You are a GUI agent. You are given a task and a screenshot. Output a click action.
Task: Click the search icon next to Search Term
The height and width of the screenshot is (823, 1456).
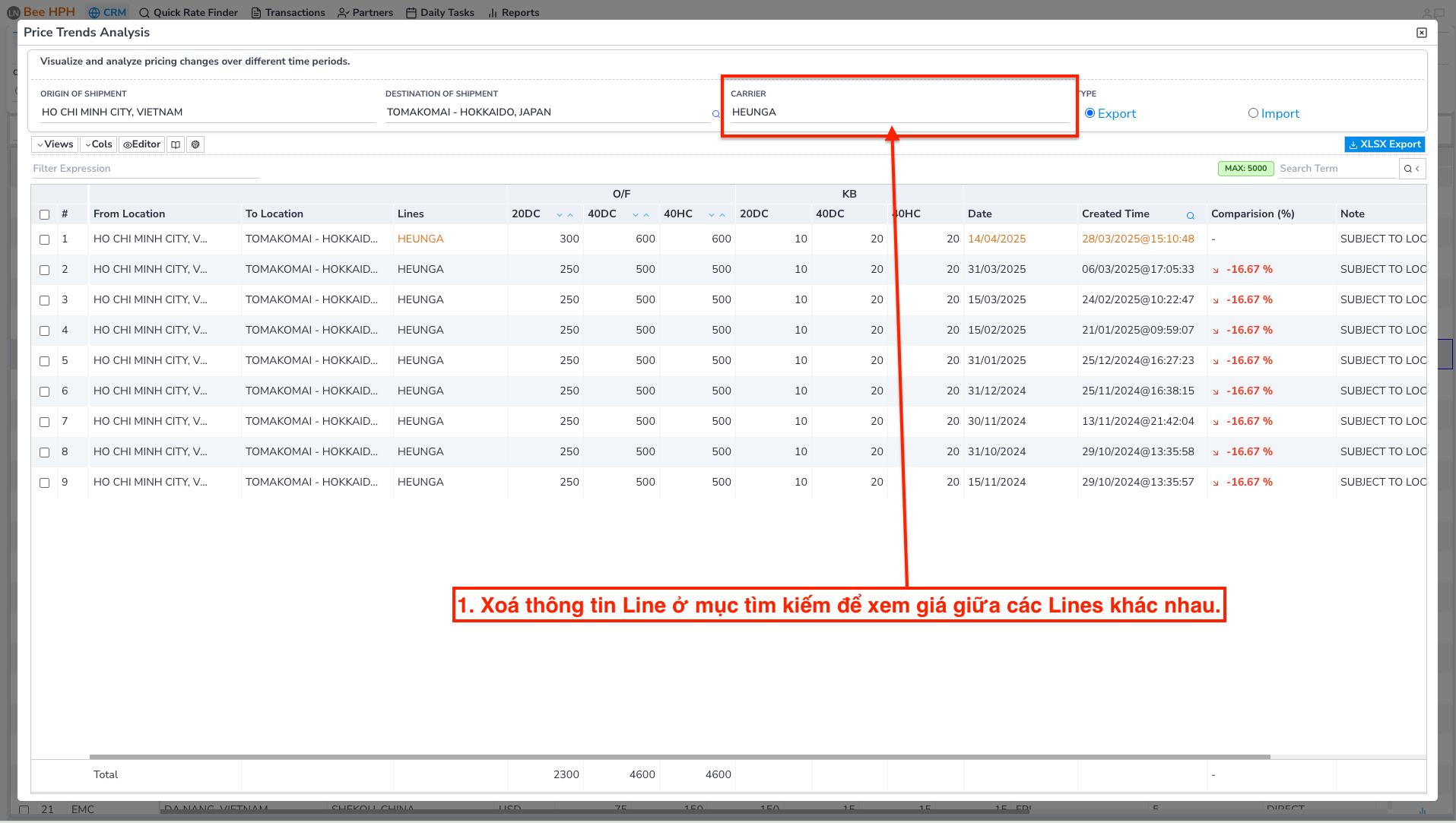[1408, 169]
